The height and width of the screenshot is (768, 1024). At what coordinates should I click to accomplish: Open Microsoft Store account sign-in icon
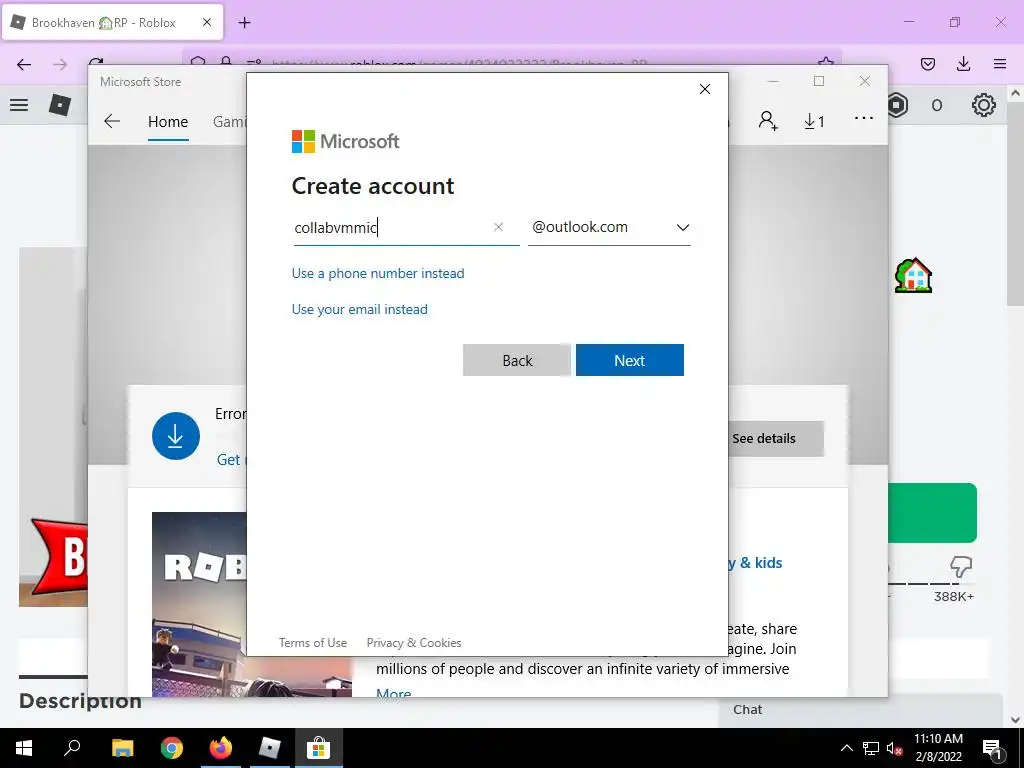[x=768, y=121]
